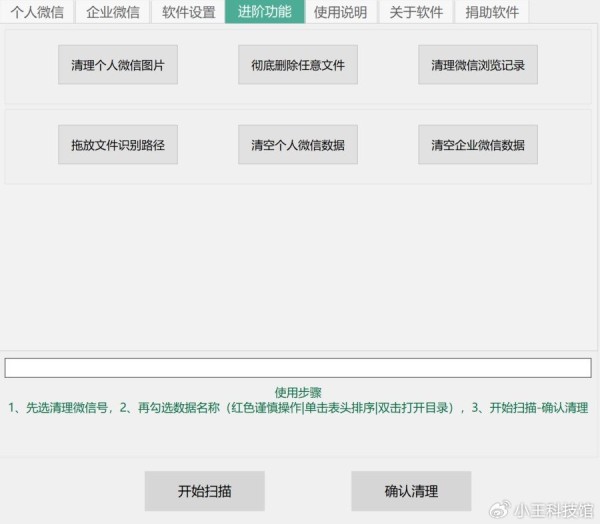Select the 进阶功能 tab
Screen dimensions: 600x524
tap(265, 12)
